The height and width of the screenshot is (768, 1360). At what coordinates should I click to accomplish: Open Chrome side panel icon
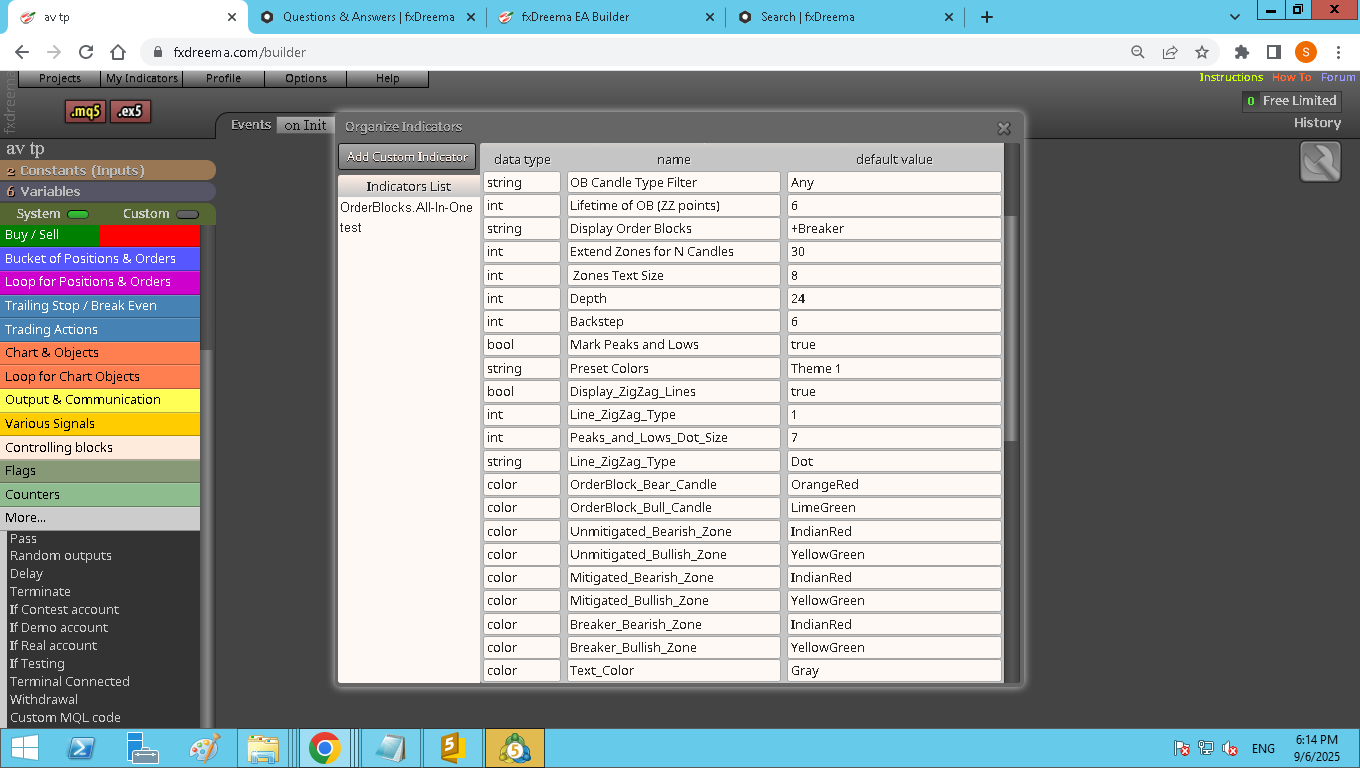[1274, 52]
